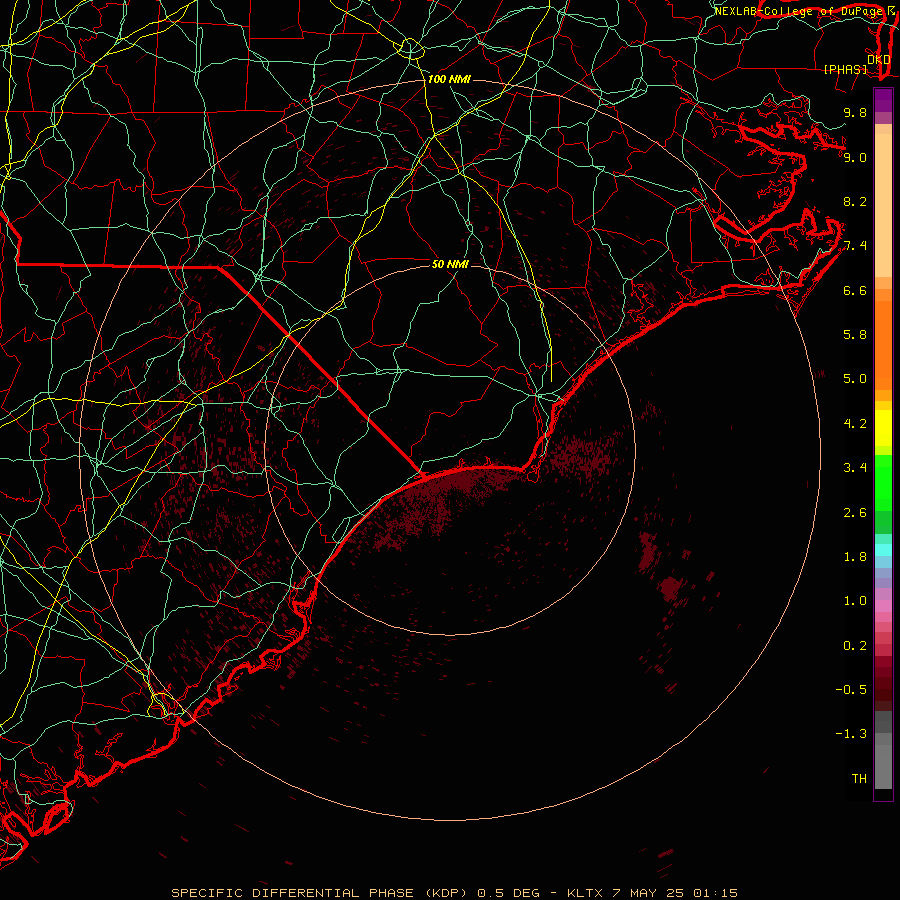Viewport: 900px width, 900px height.
Task: Click the 2.6 scale value
Action: (855, 513)
